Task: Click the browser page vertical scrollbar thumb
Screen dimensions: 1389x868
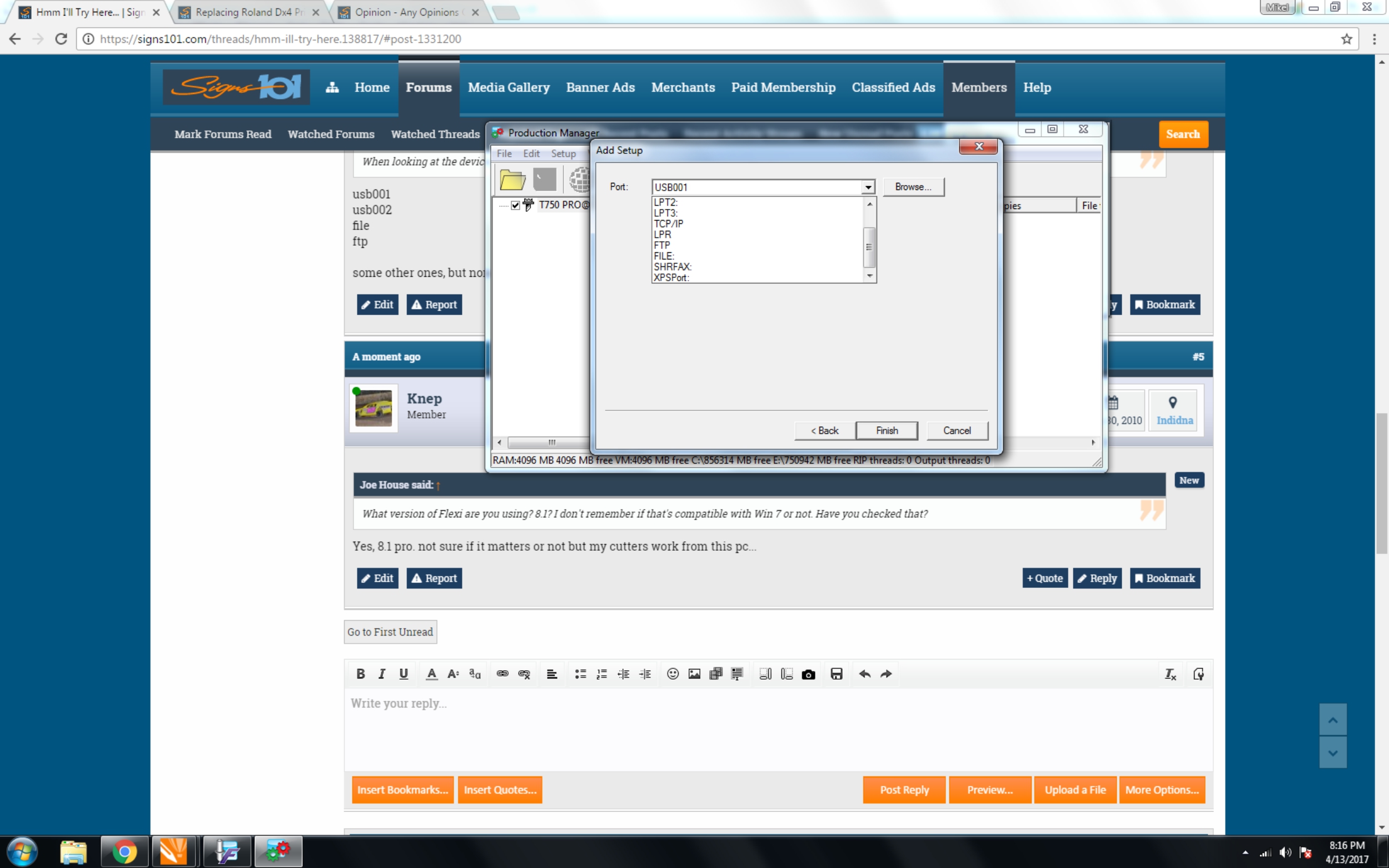Action: (1382, 482)
